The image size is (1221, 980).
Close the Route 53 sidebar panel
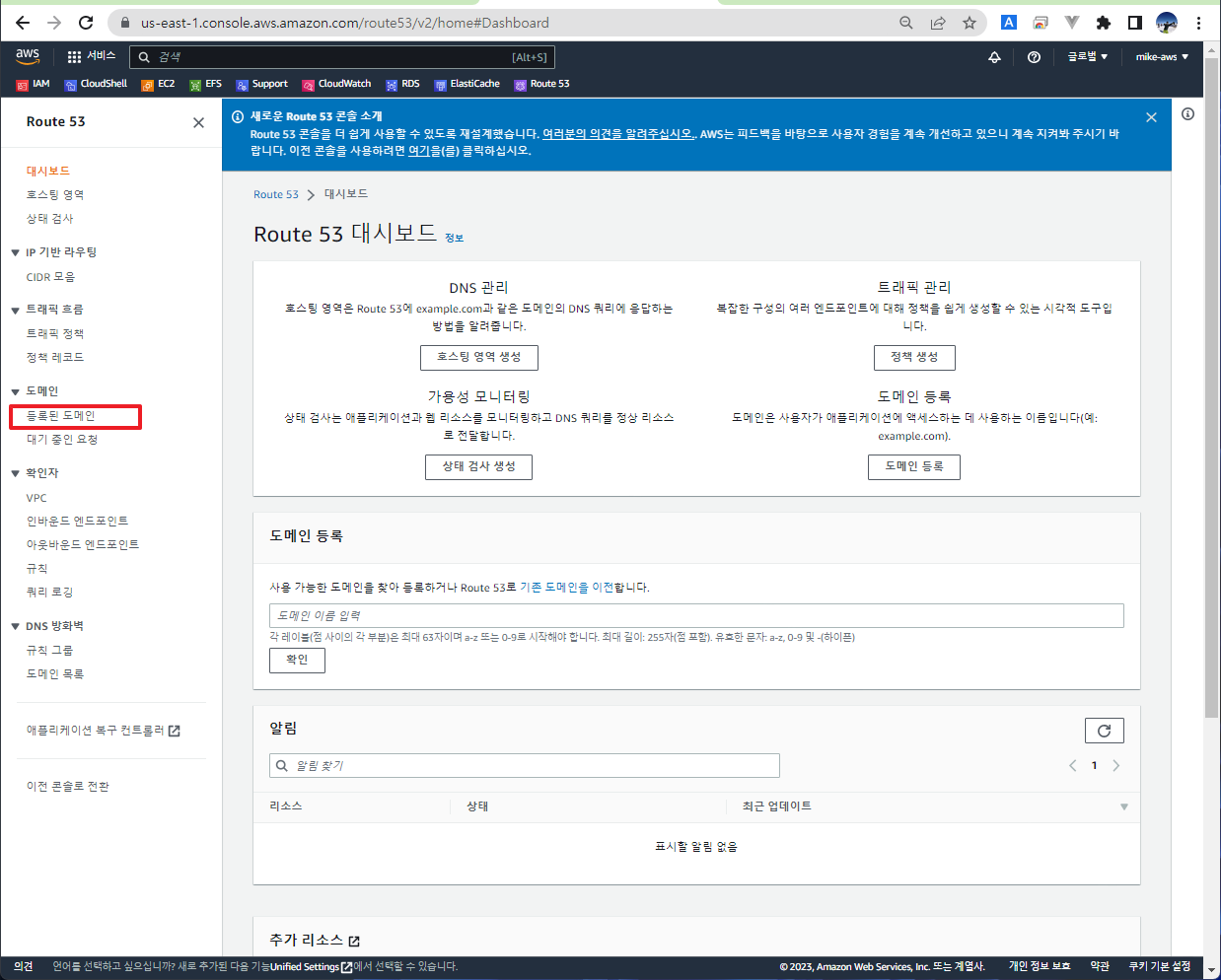pyautogui.click(x=198, y=122)
